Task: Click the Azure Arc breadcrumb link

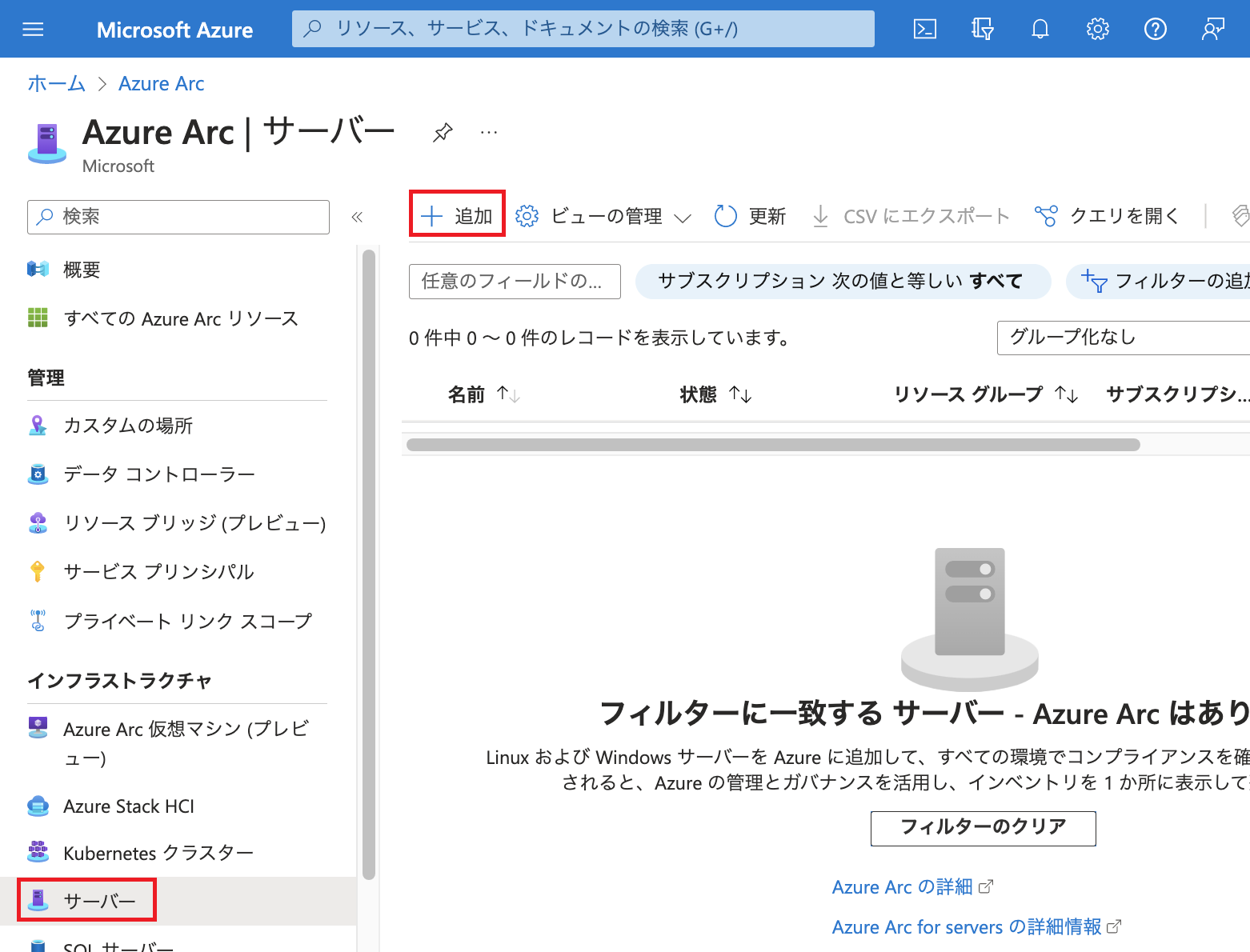Action: [161, 83]
